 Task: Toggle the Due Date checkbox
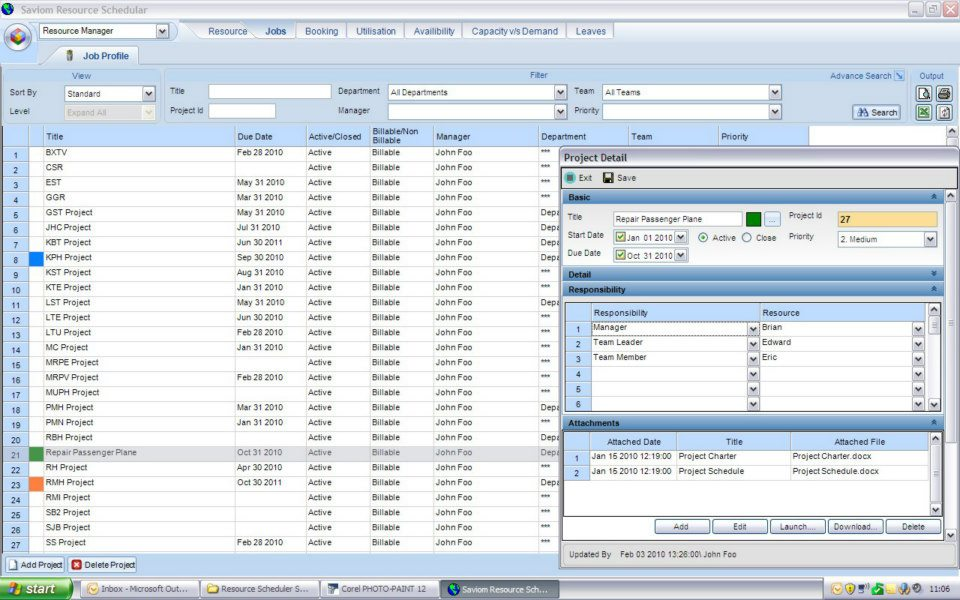(621, 255)
